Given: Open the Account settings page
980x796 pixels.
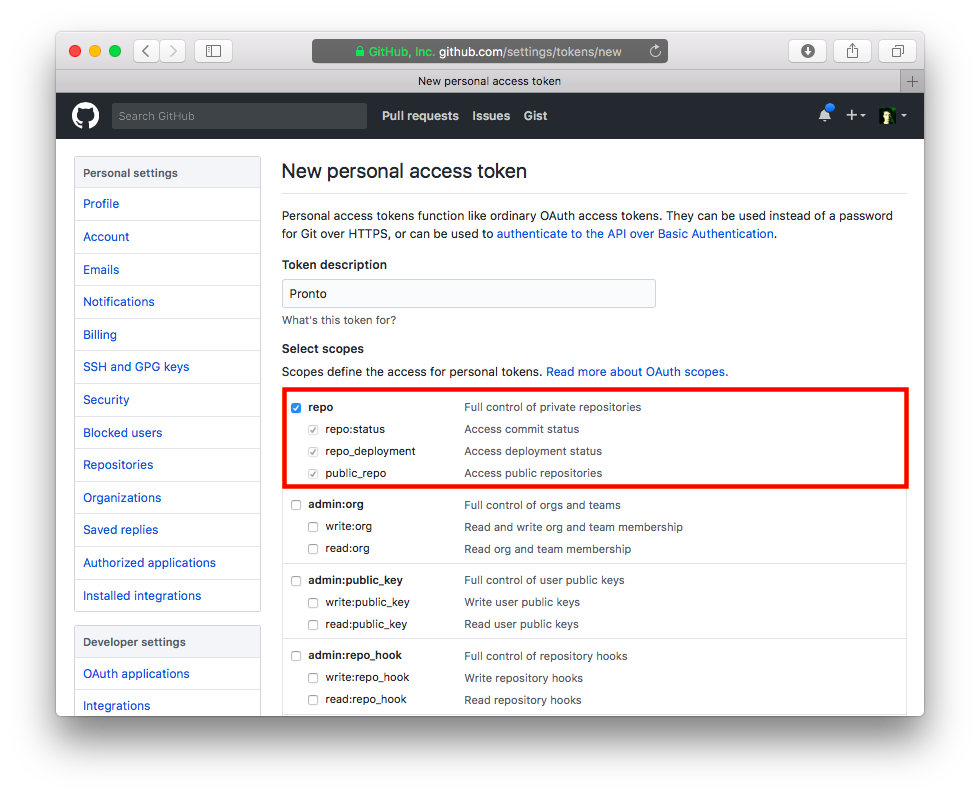Looking at the screenshot, I should 106,237.
